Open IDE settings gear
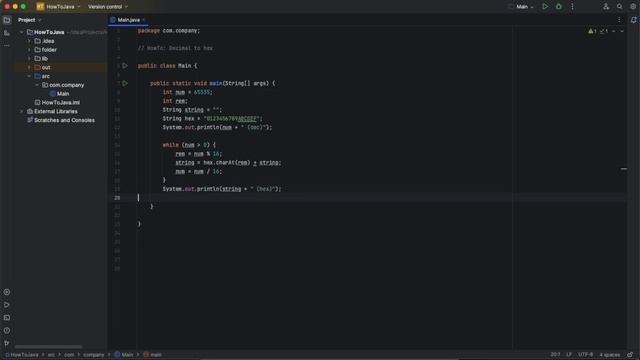The width and height of the screenshot is (640, 360). tap(633, 7)
